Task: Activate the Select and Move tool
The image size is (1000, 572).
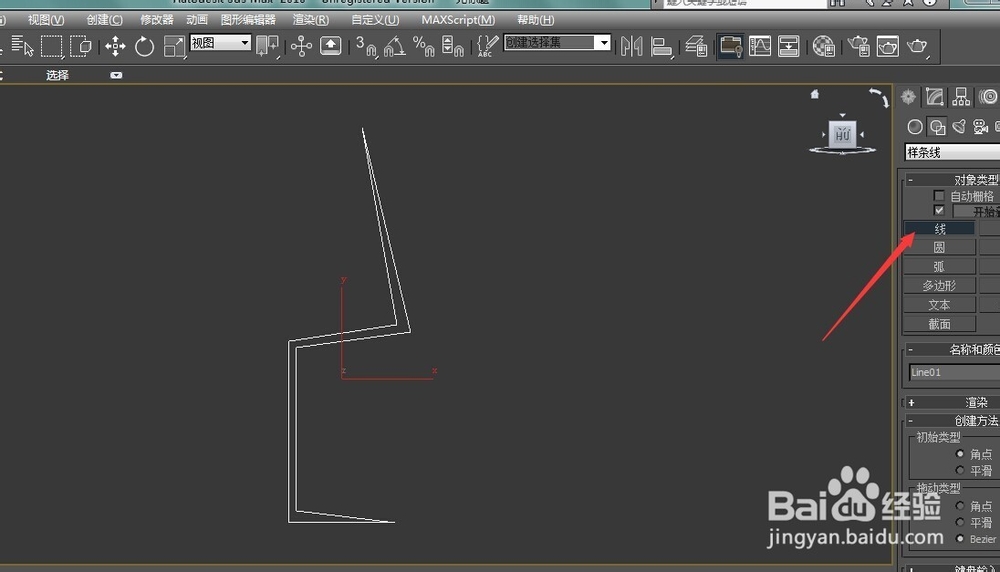Action: pos(115,46)
